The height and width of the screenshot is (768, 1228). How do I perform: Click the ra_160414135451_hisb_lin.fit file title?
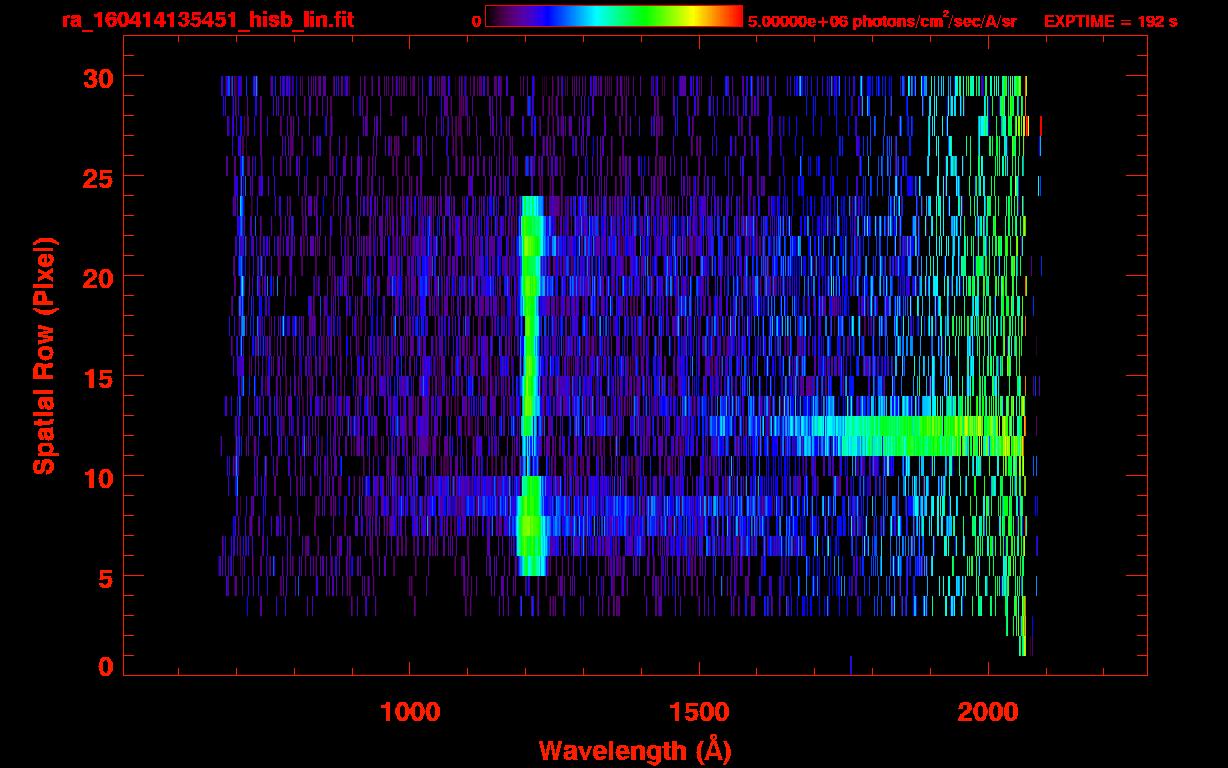click(x=207, y=20)
